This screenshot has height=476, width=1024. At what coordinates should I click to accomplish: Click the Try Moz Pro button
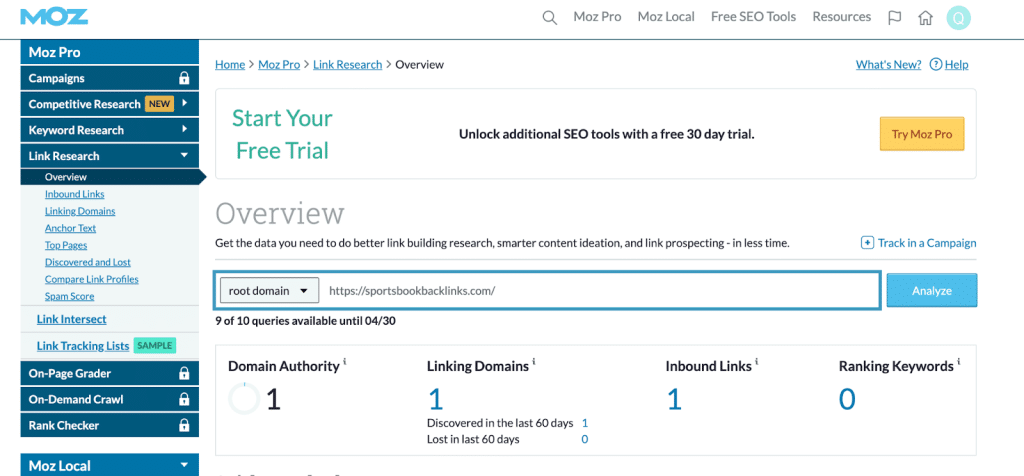point(921,134)
